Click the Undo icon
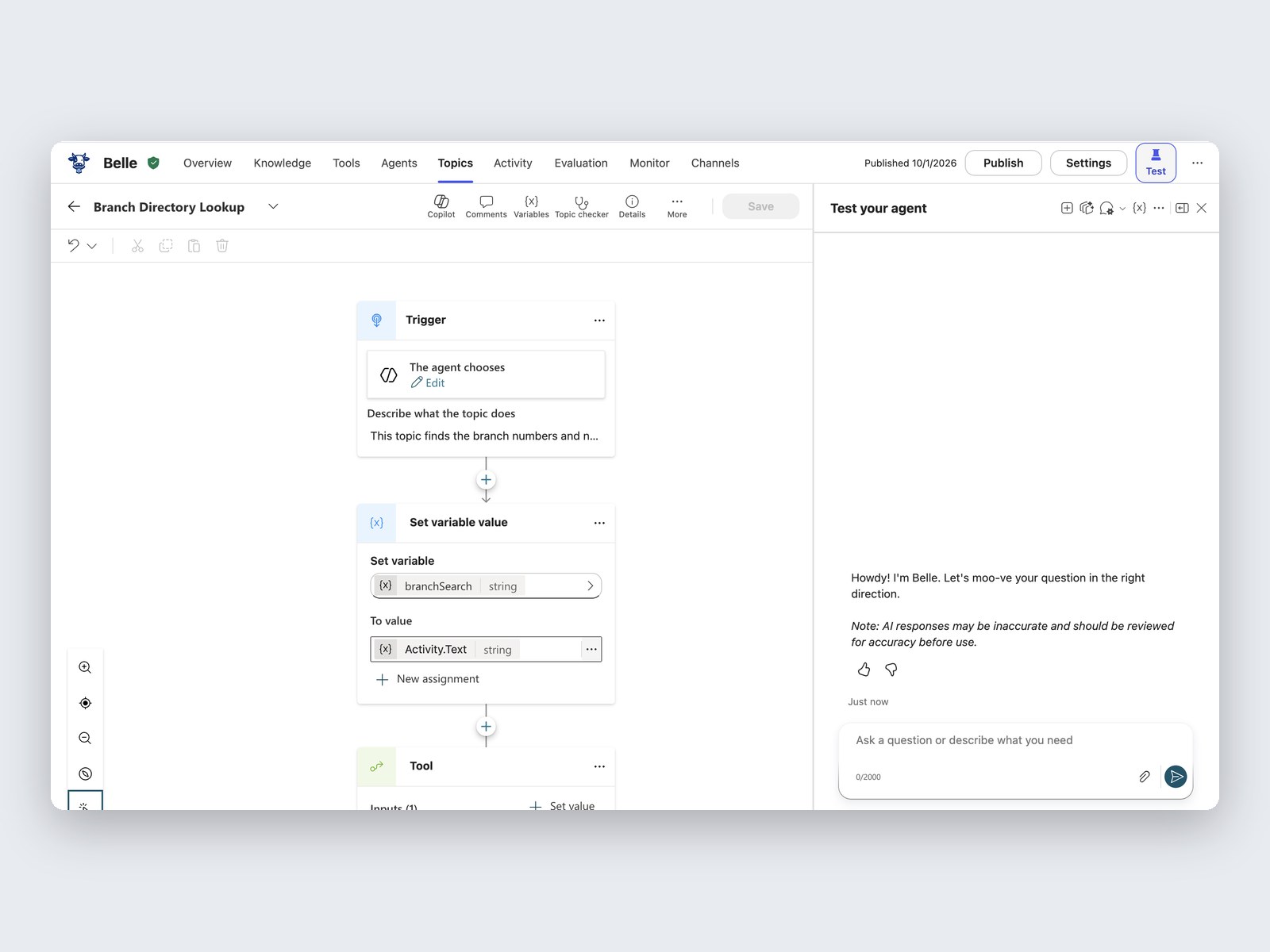 (74, 246)
